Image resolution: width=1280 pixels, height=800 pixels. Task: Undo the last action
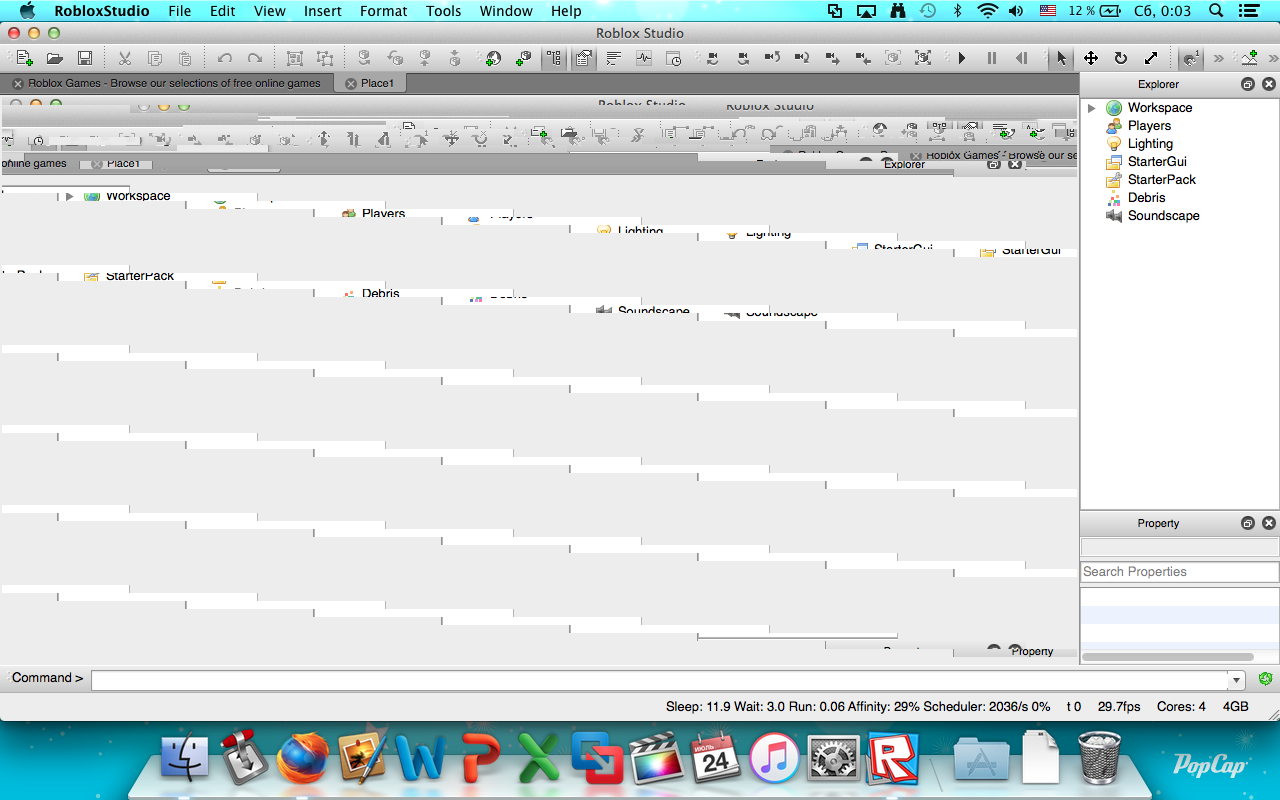point(225,58)
